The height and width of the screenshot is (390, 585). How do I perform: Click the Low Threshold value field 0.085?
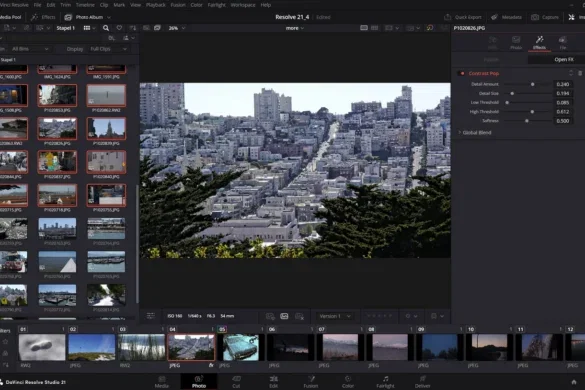pos(563,103)
